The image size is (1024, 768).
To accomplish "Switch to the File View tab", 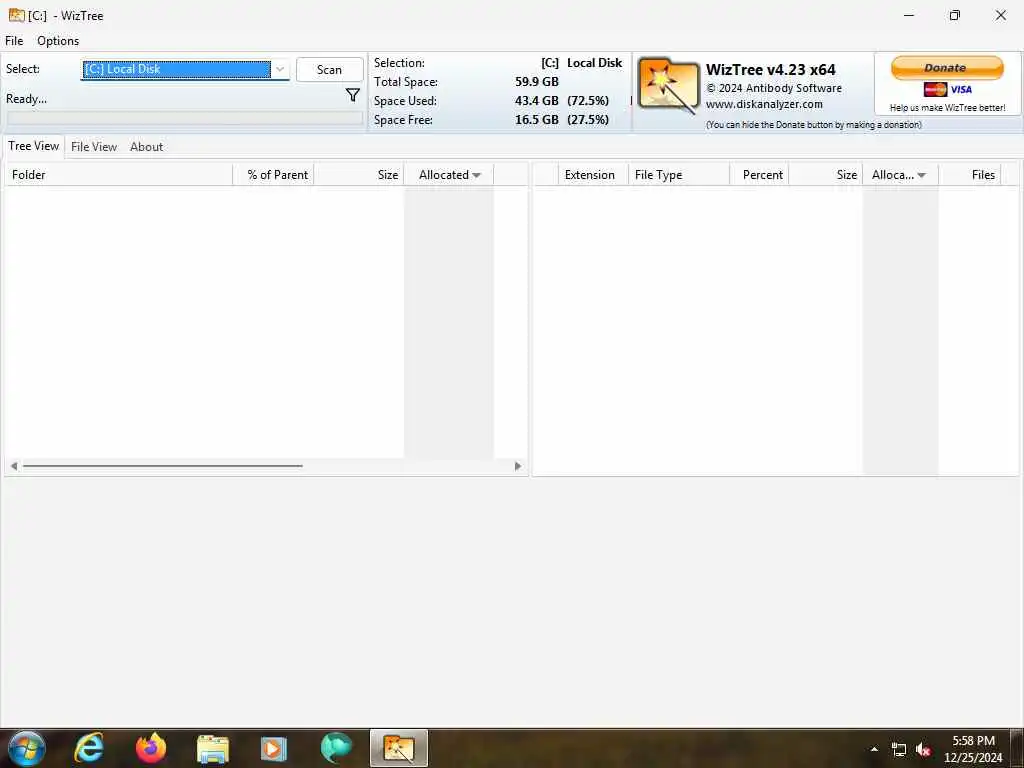I will coord(94,147).
